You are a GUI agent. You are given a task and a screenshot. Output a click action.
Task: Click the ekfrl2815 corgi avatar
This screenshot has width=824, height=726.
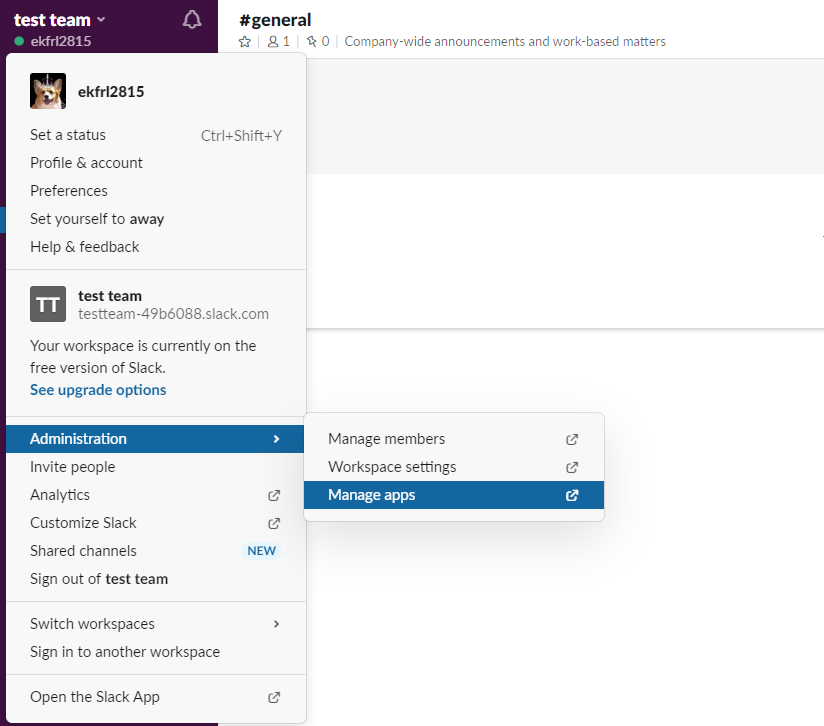[x=48, y=91]
